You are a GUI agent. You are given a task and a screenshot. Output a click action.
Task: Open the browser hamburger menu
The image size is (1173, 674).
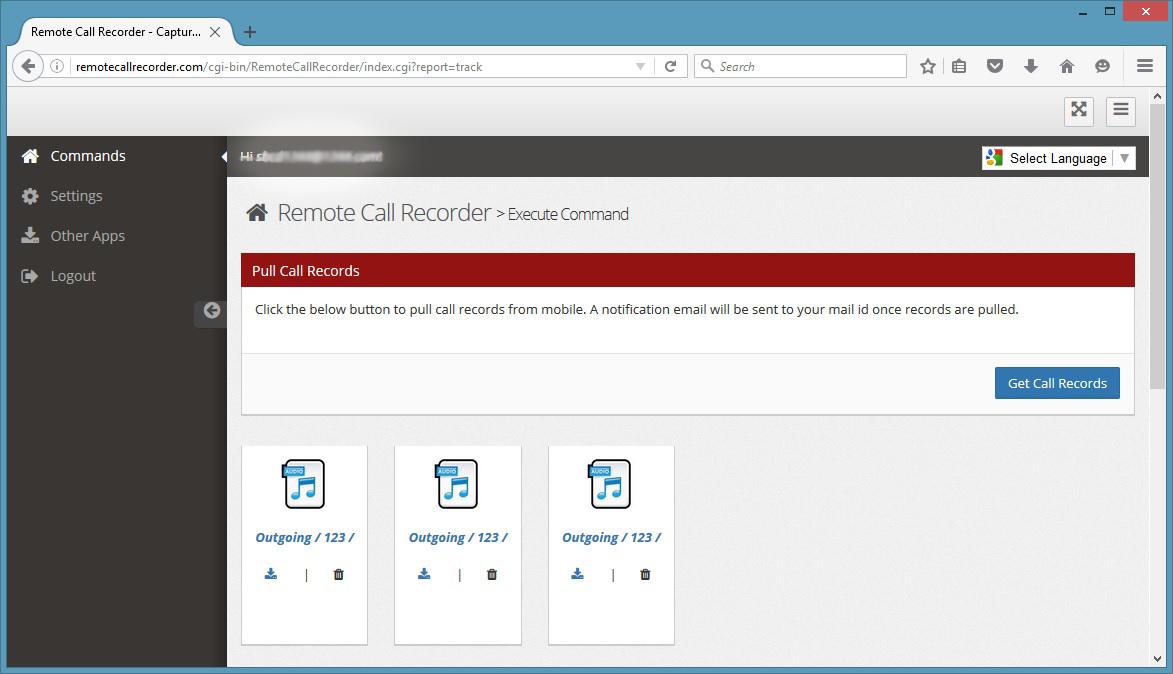pyautogui.click(x=1145, y=66)
